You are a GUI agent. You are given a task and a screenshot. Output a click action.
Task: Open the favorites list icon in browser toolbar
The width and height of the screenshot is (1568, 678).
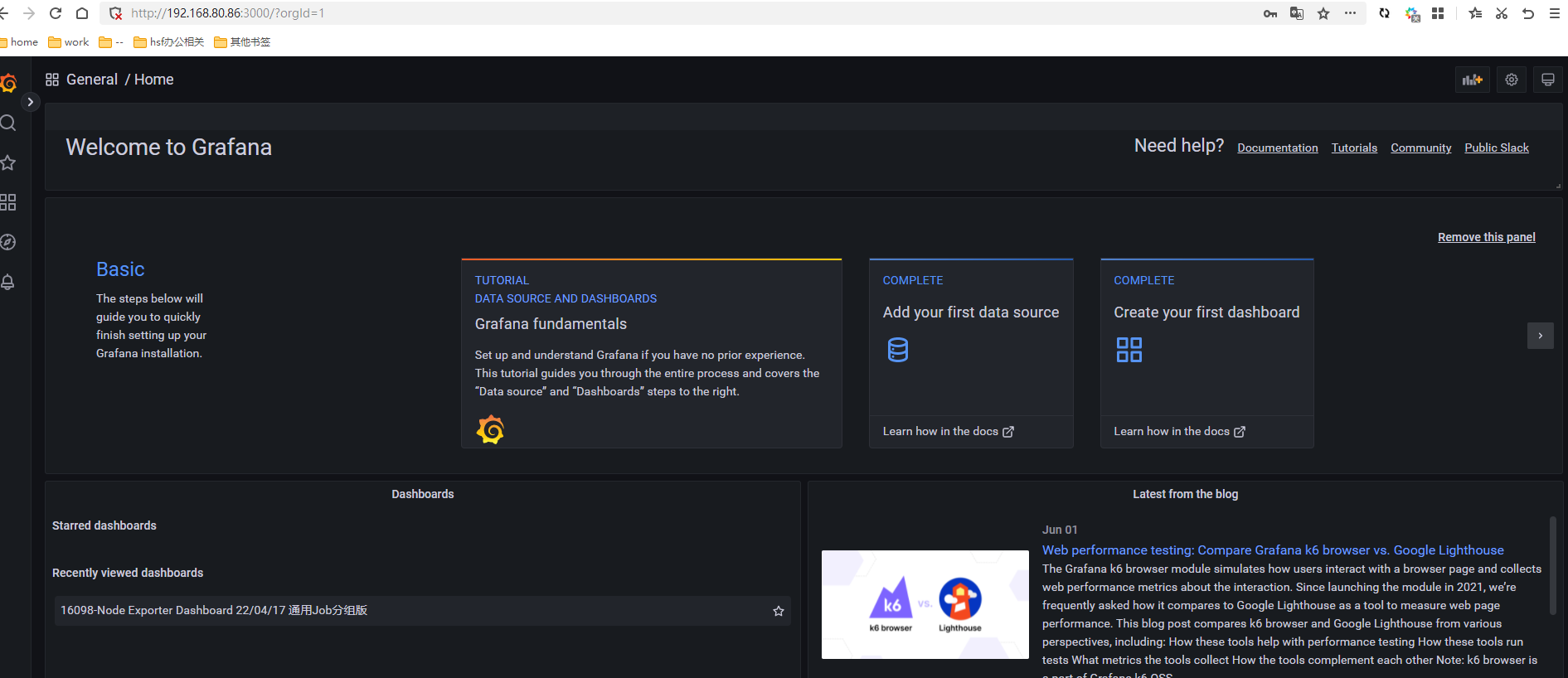1475,13
